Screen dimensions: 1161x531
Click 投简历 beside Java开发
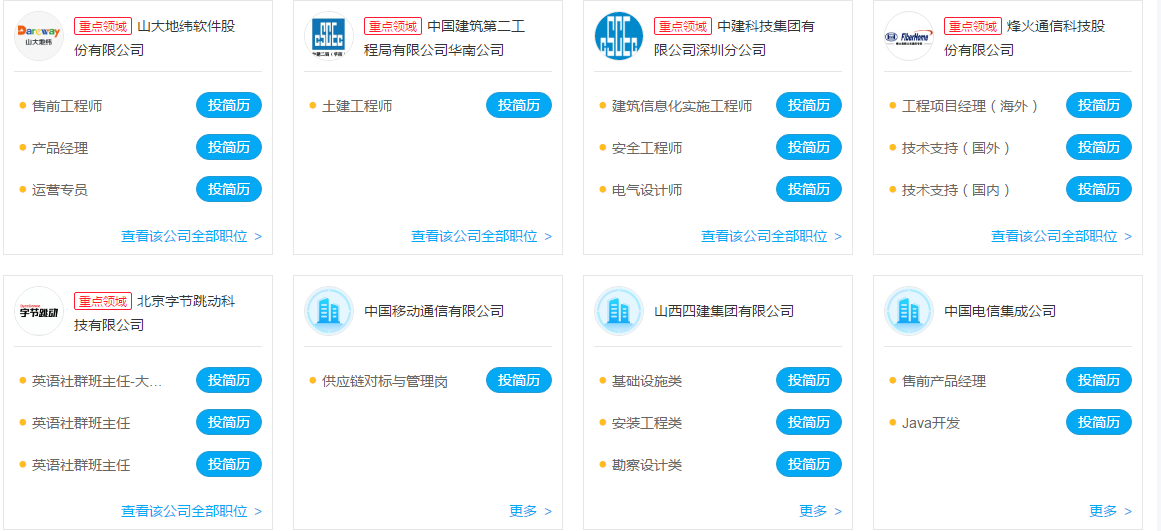pyautogui.click(x=1098, y=423)
